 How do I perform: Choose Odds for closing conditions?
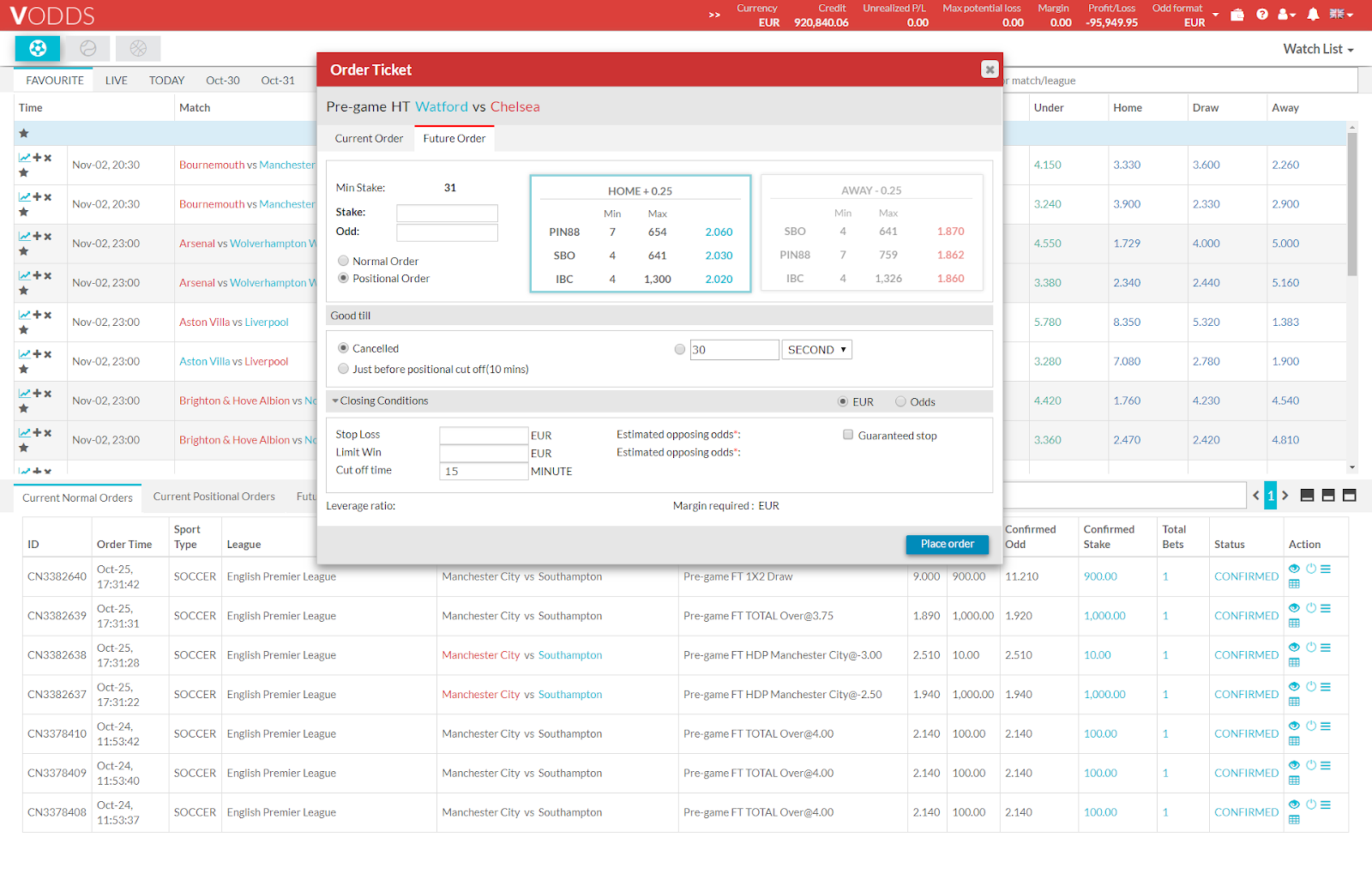coord(900,401)
